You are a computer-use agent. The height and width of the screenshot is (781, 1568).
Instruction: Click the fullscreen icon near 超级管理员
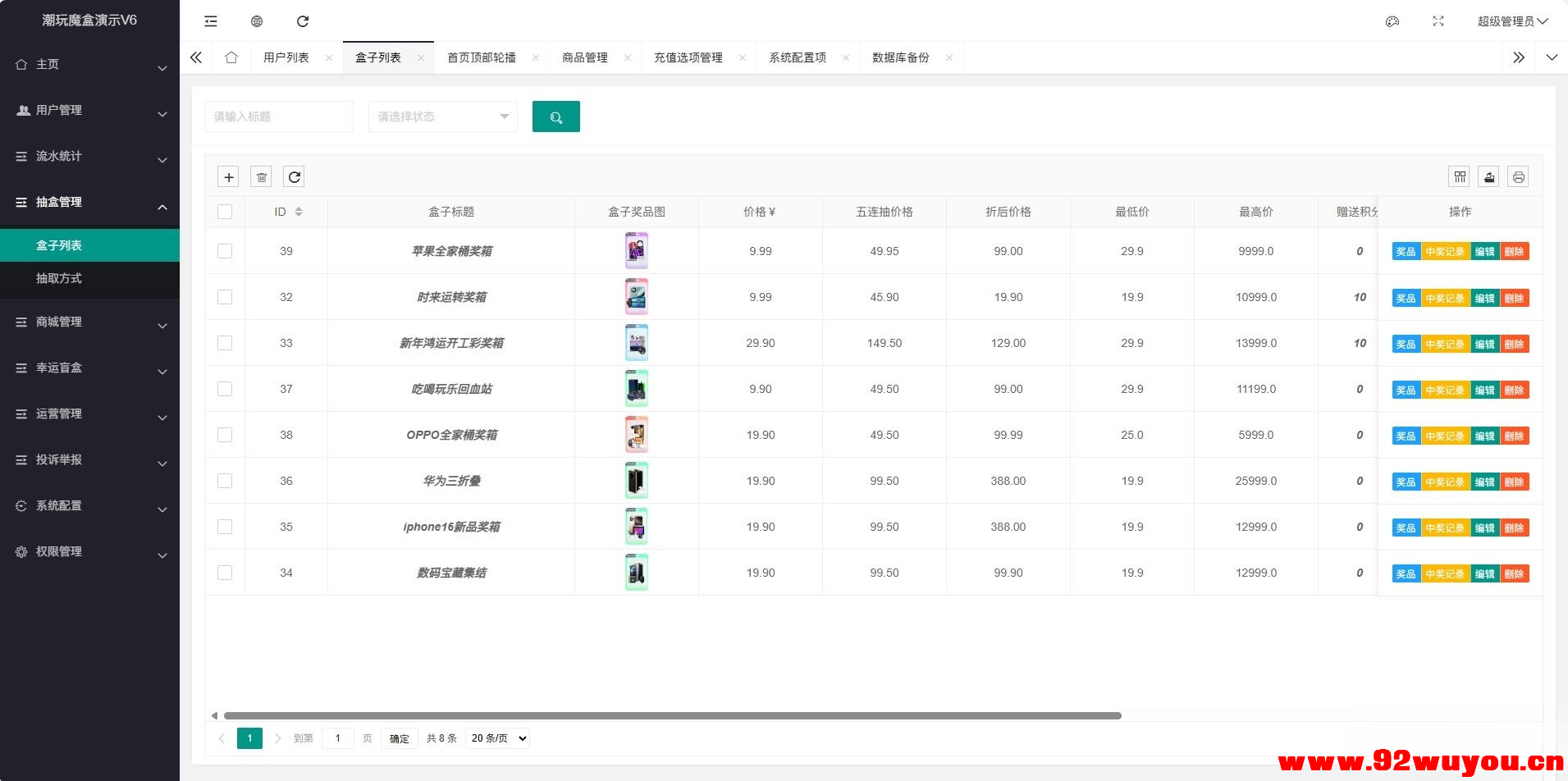pyautogui.click(x=1438, y=21)
